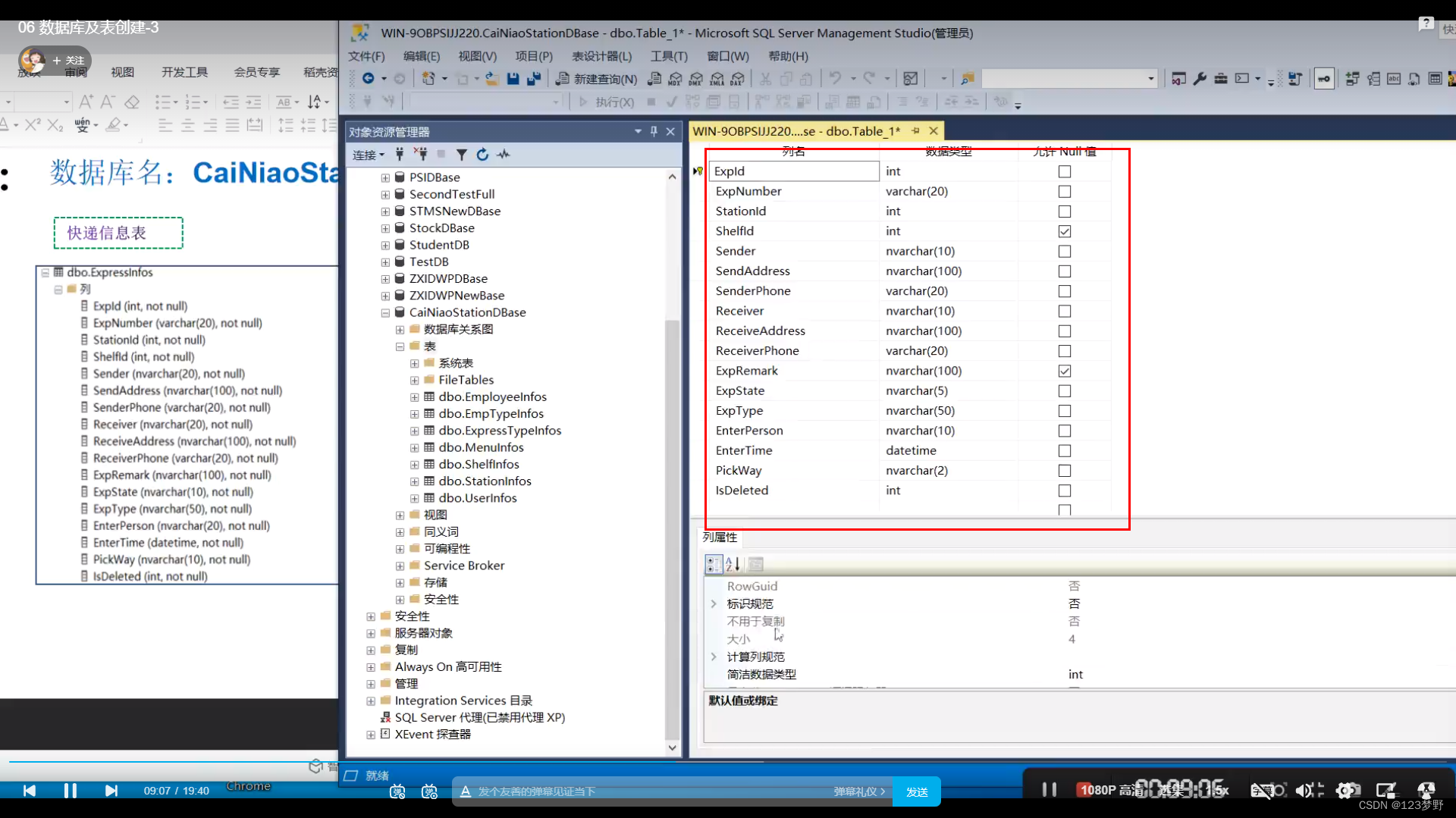This screenshot has height=818, width=1456.
Task: Toggle Allow Nulls checkbox for ExpState
Action: 1065,391
